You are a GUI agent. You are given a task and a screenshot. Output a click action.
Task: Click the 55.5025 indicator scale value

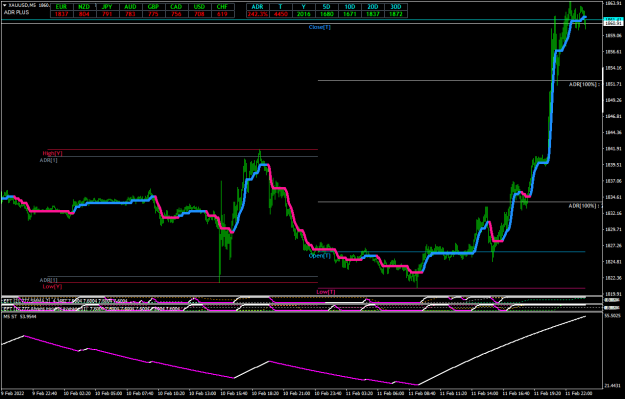(613, 315)
